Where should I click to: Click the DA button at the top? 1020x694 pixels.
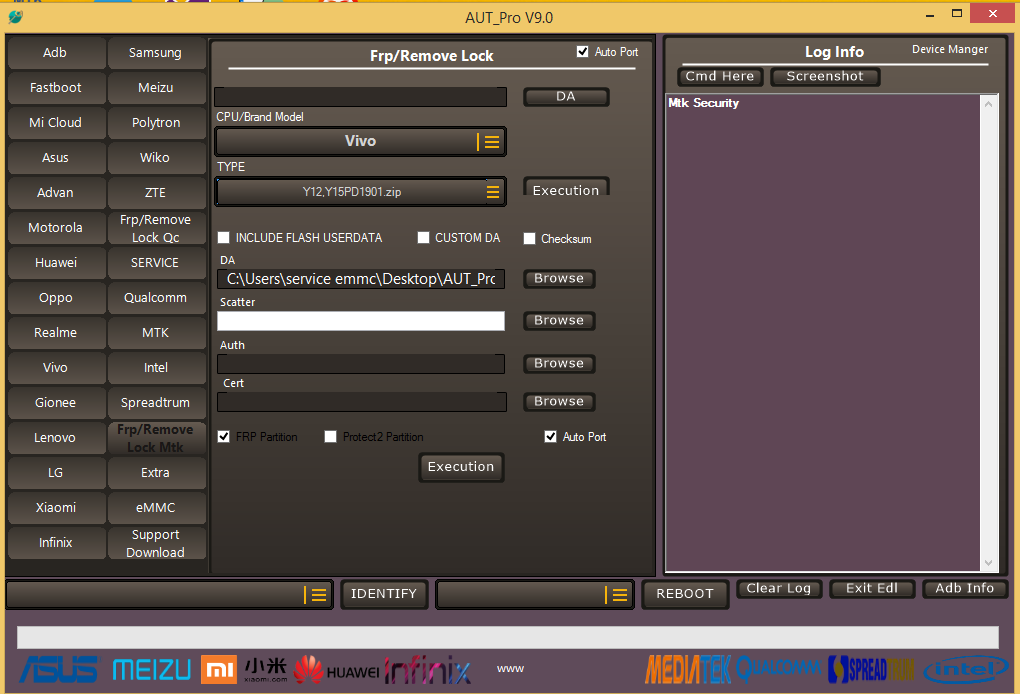[x=566, y=96]
